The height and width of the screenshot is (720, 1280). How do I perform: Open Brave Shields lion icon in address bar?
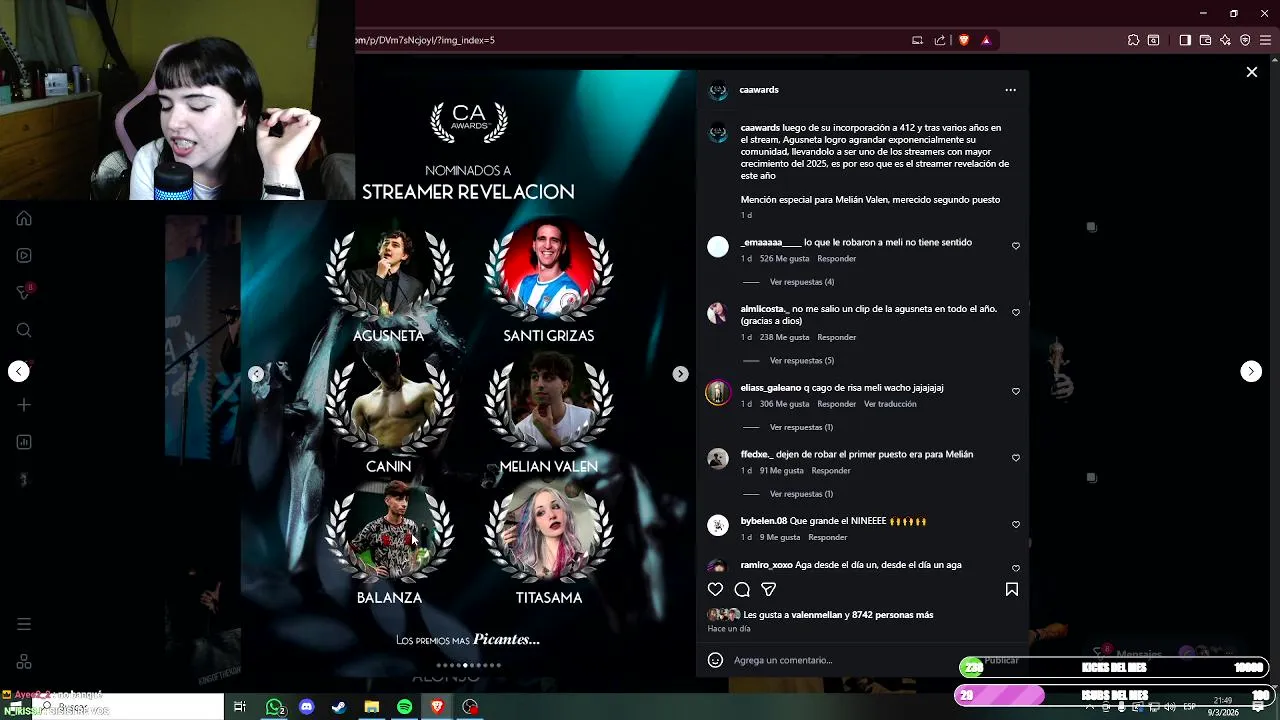tap(964, 40)
